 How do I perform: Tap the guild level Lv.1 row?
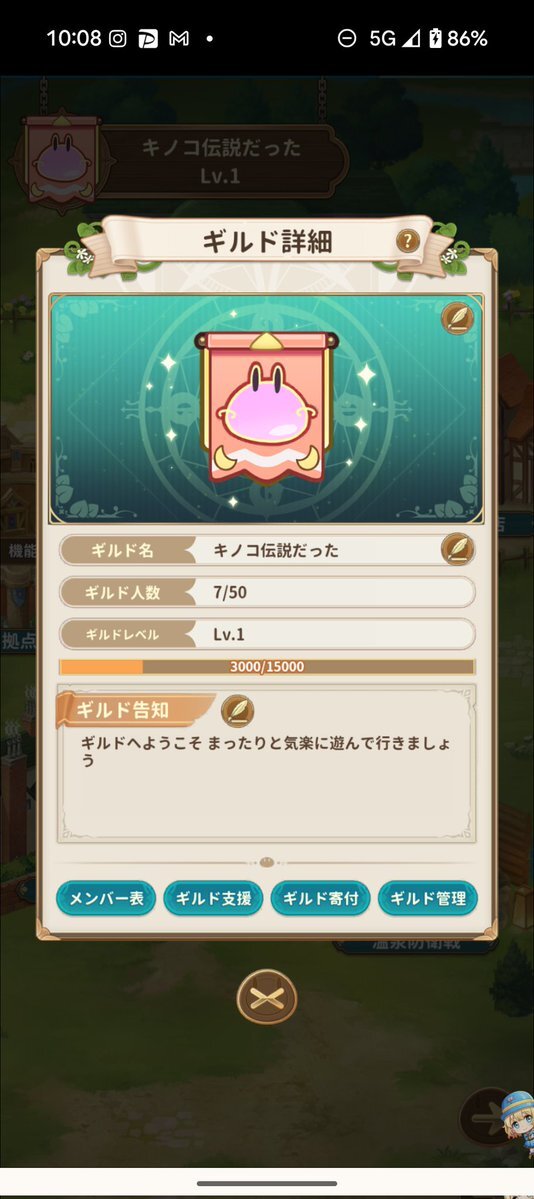267,634
